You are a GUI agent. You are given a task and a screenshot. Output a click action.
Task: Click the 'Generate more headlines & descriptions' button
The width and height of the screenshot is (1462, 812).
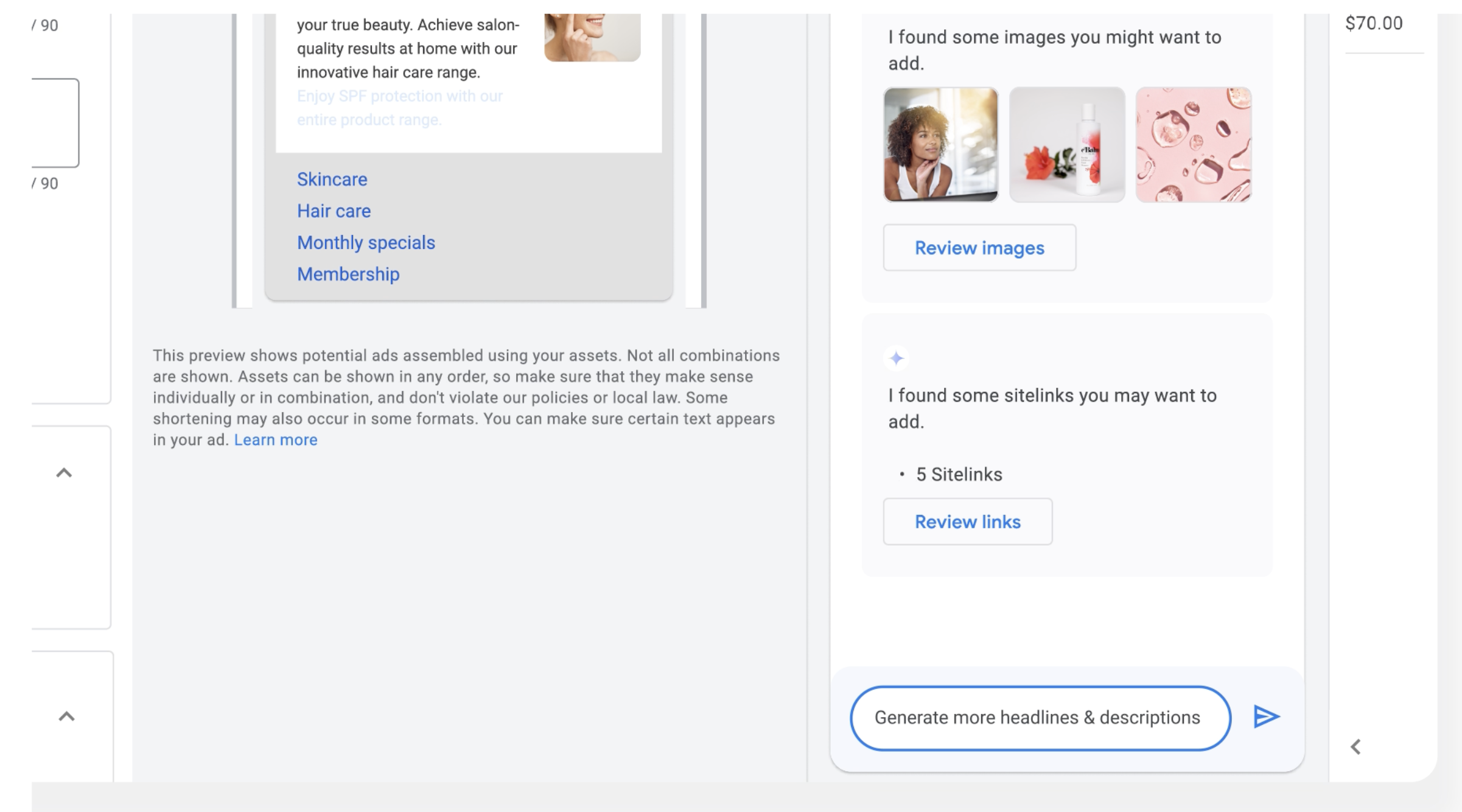1038,717
